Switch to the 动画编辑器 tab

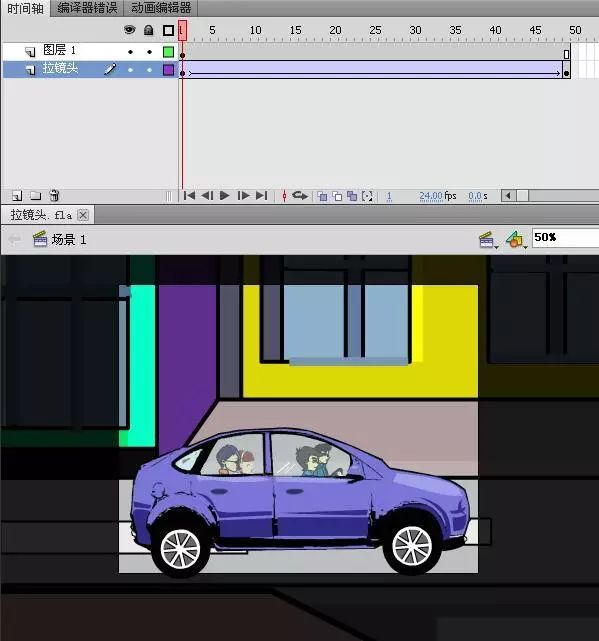pos(161,8)
